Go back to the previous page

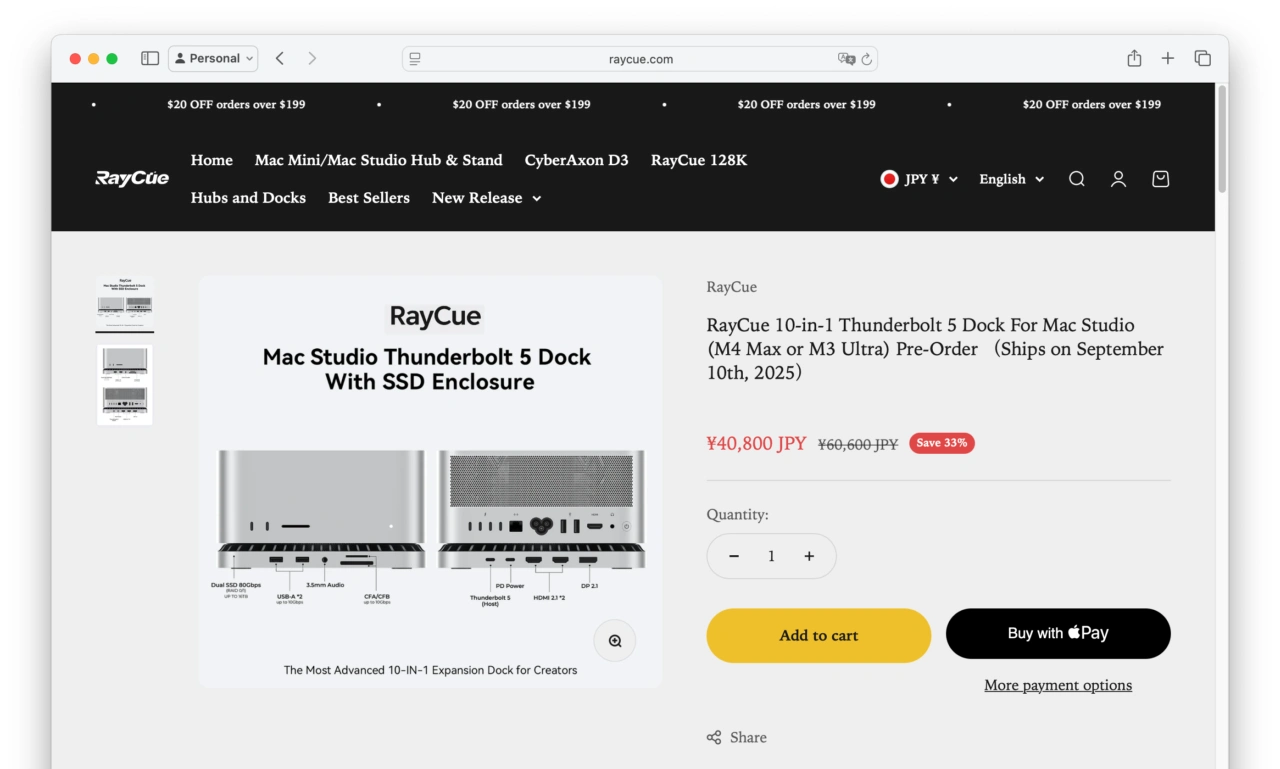pos(280,59)
